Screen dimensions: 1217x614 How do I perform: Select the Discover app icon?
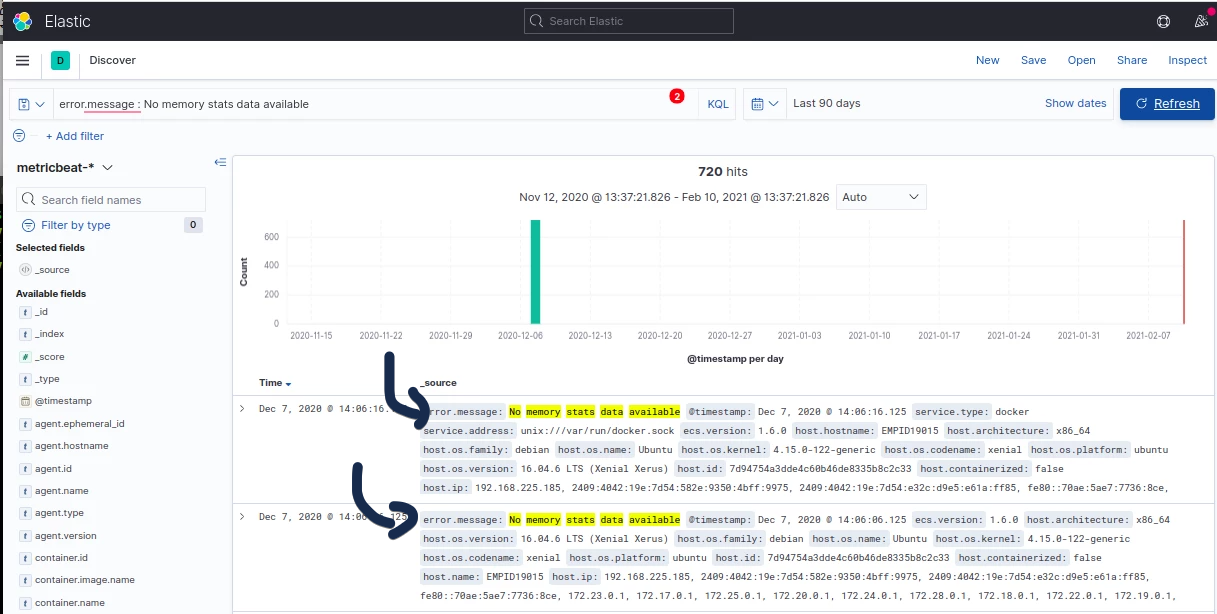point(60,60)
